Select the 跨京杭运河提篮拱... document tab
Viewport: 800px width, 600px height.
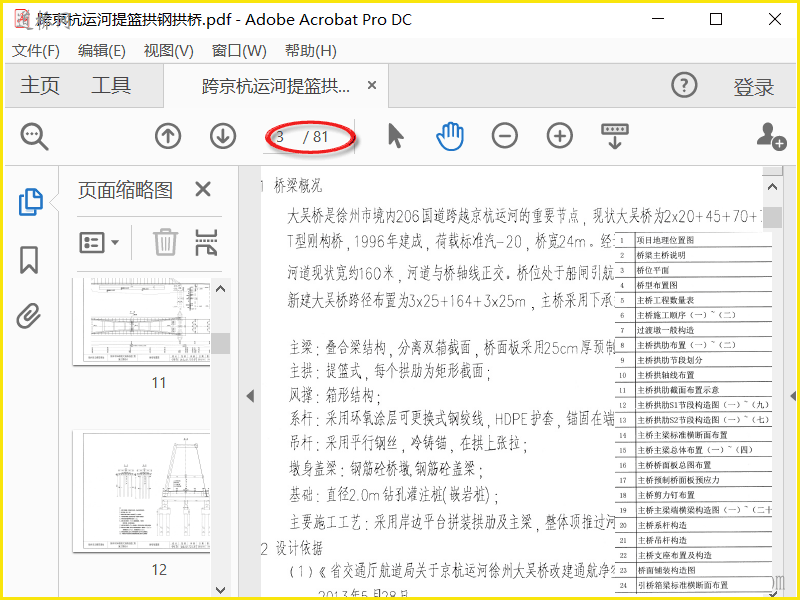[x=276, y=86]
